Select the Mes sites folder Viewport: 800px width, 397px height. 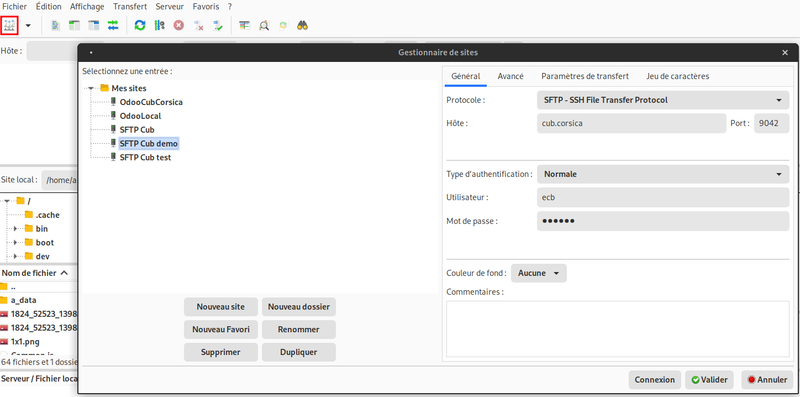129,88
